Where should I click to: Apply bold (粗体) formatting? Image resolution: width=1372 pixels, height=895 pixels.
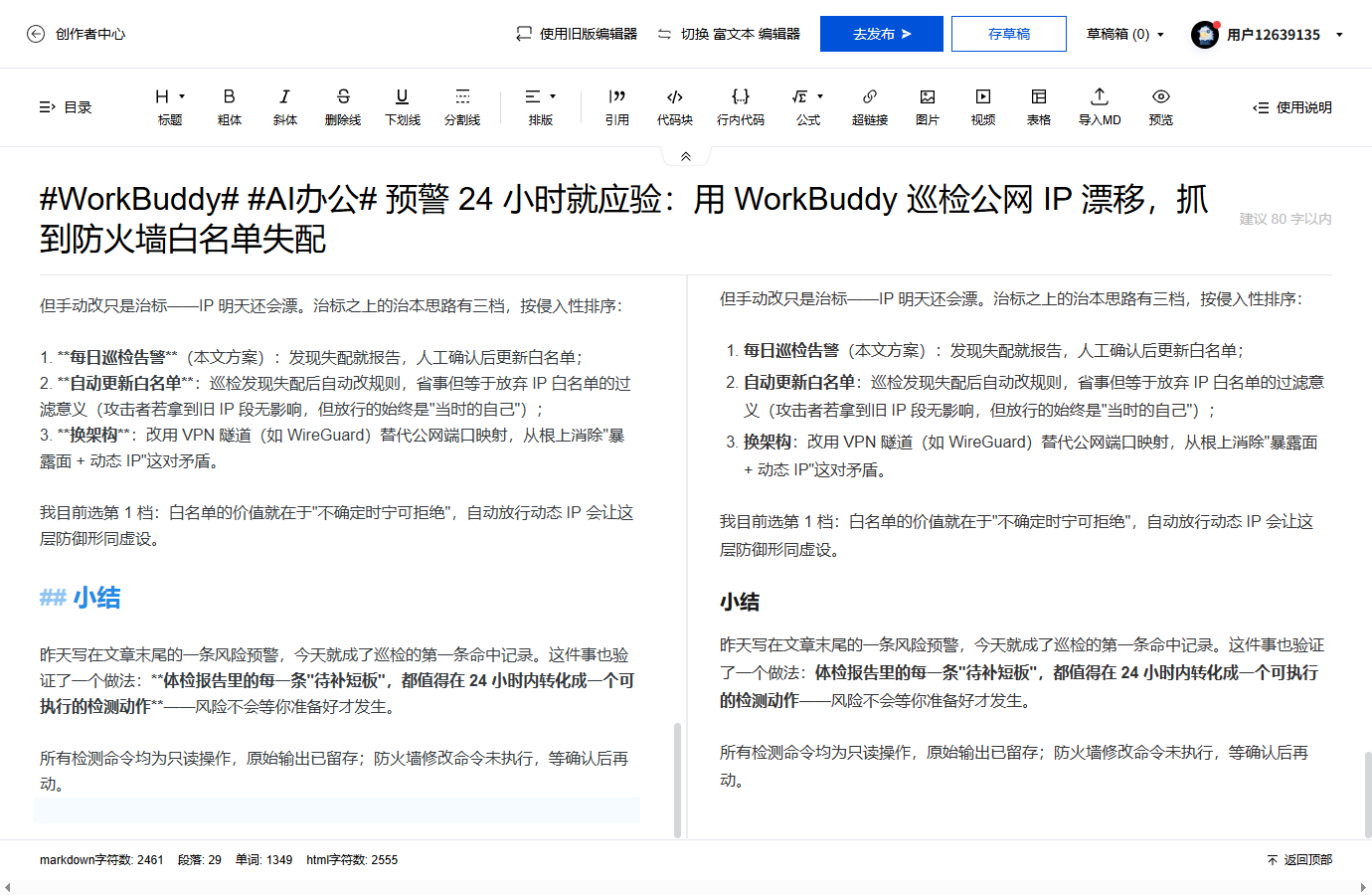pyautogui.click(x=230, y=106)
